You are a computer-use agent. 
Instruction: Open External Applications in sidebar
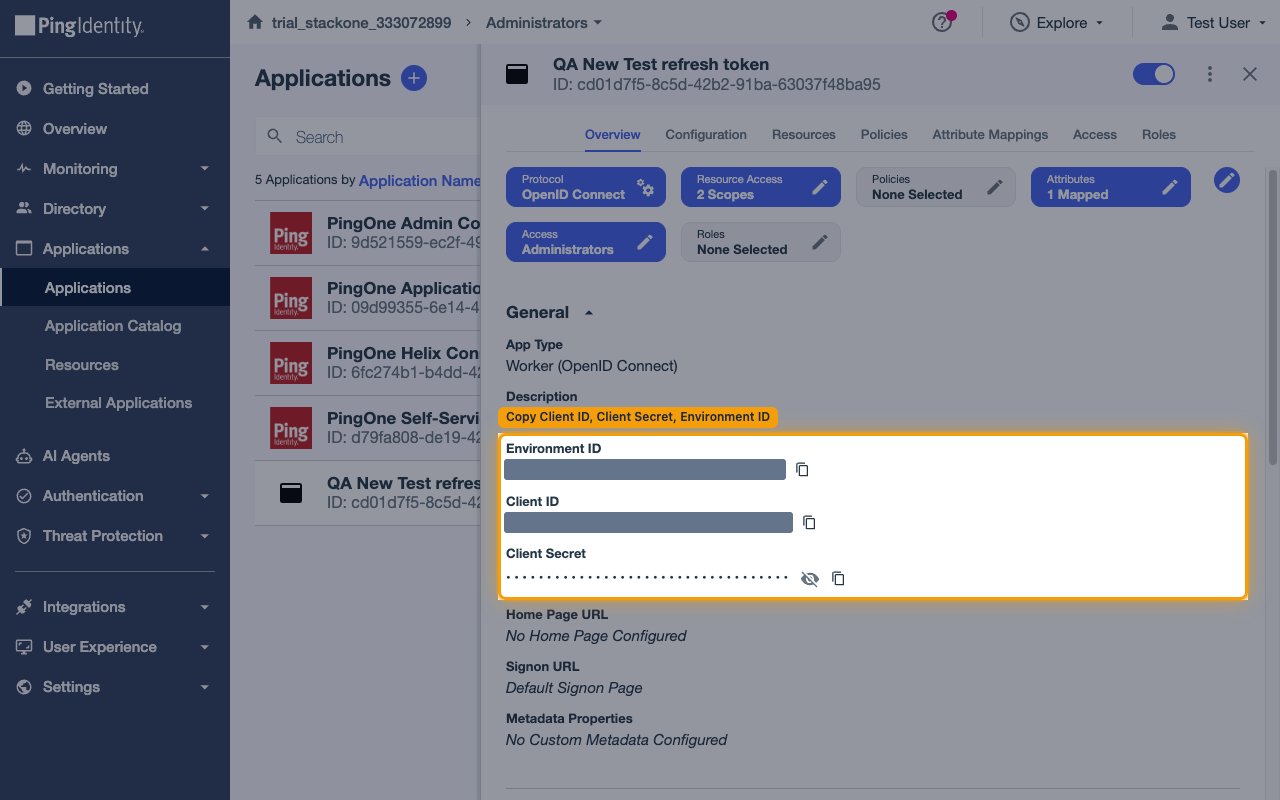point(115,403)
